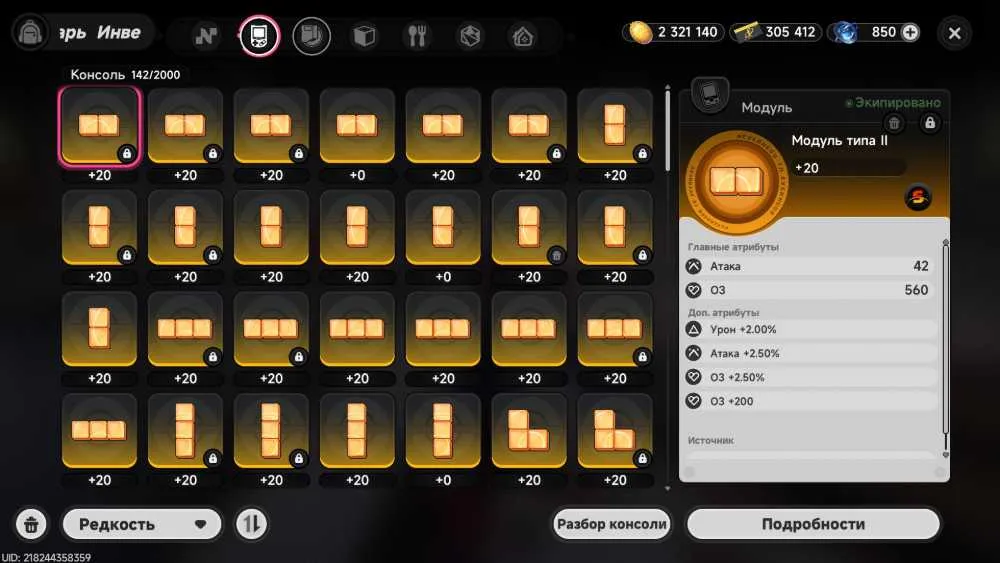Click the UID 218244358359 text
This screenshot has height=563, width=1000.
[x=46, y=557]
